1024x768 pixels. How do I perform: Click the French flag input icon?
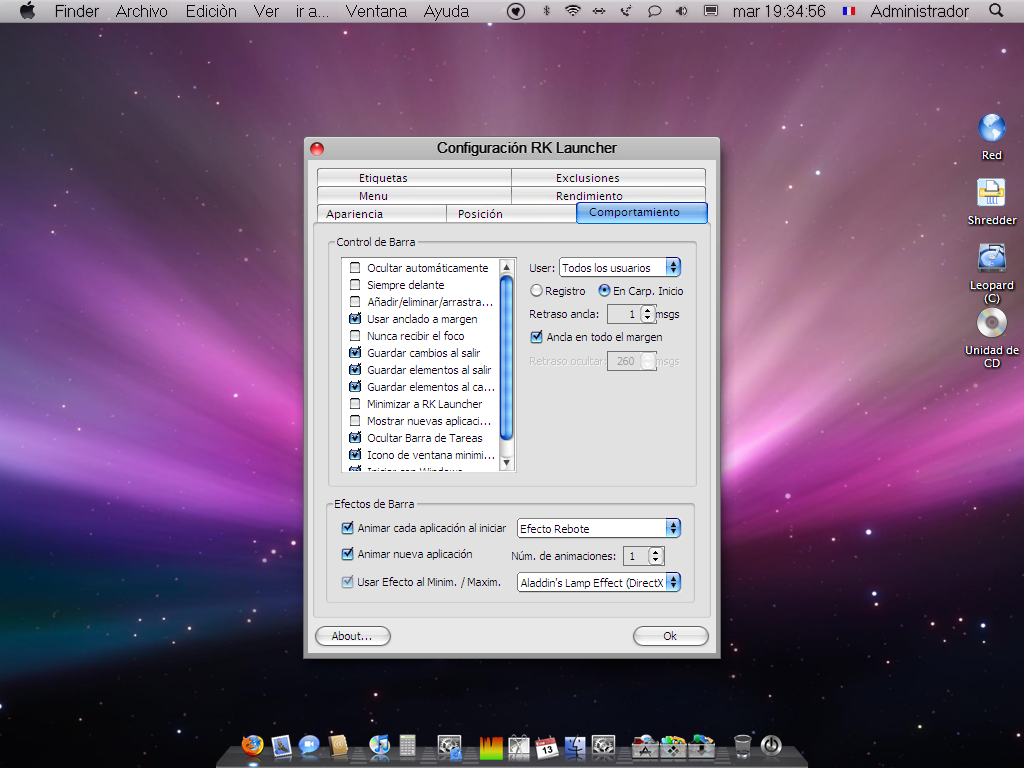(849, 11)
